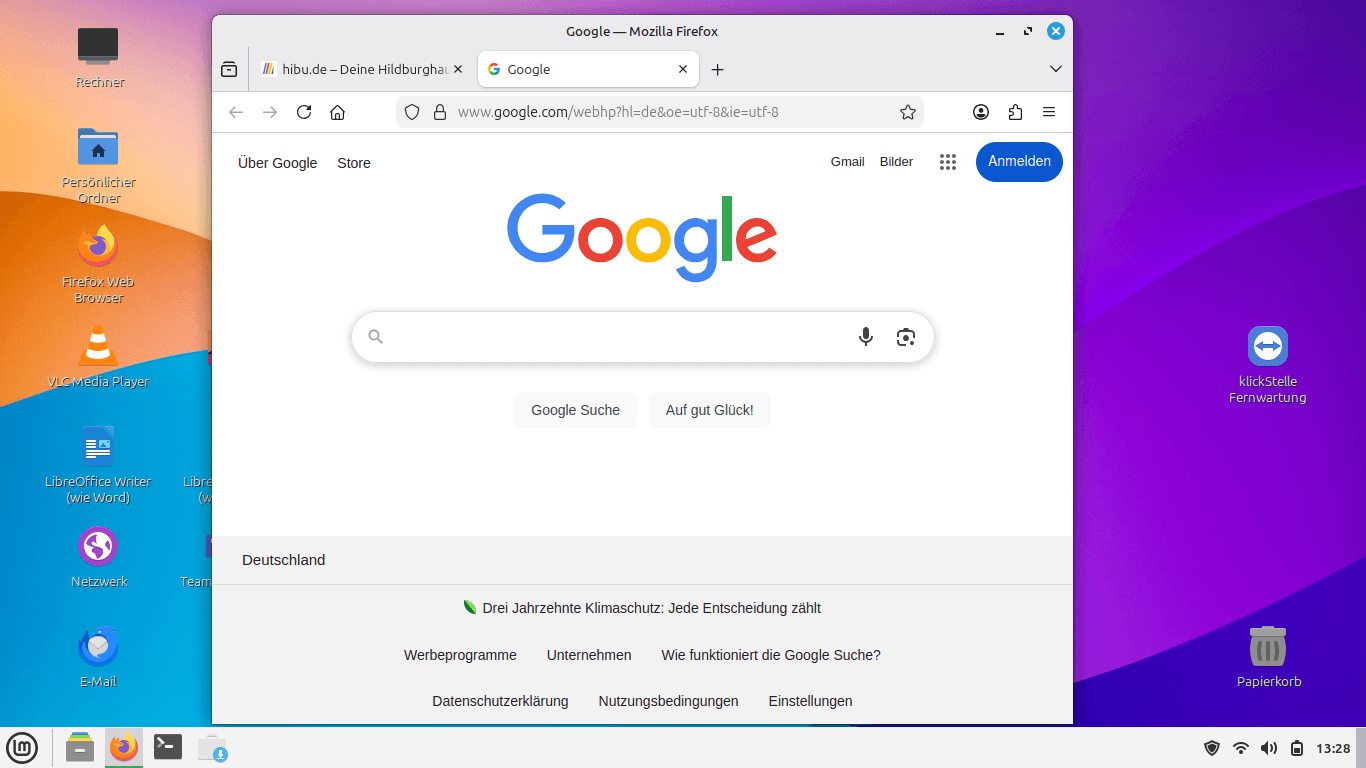The height and width of the screenshot is (768, 1366).
Task: Reload the current page
Action: (304, 112)
